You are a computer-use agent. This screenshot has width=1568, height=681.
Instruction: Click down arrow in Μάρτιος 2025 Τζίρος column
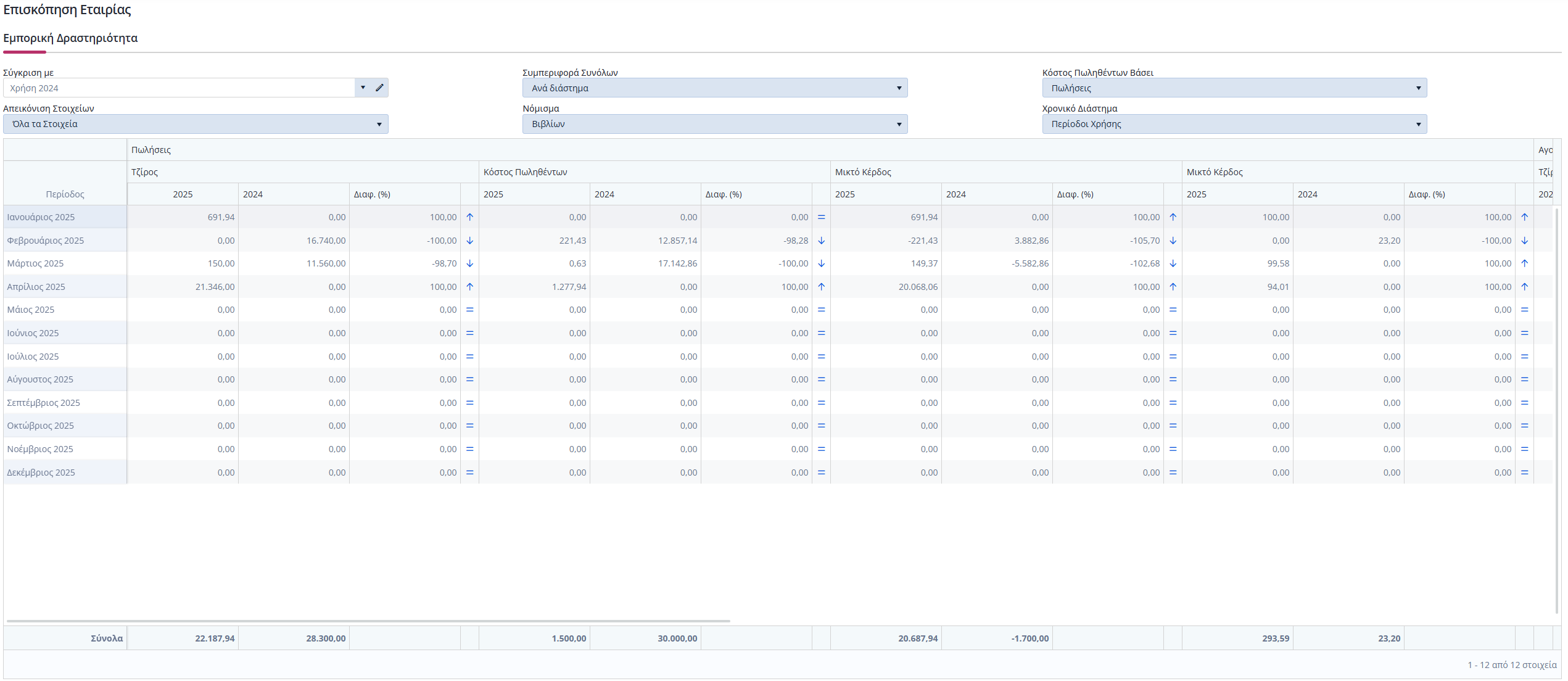coord(469,263)
